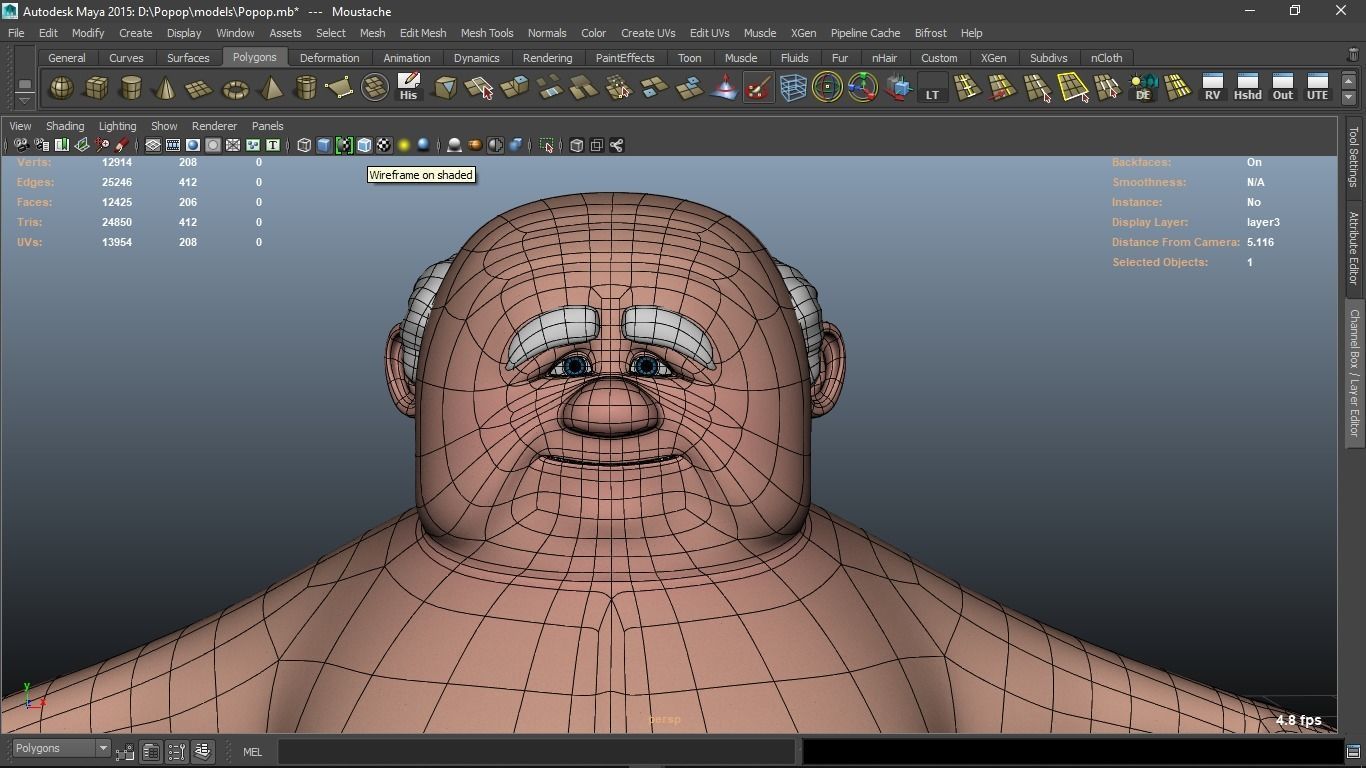The height and width of the screenshot is (768, 1366).
Task: Toggle textured display checker icon
Action: click(x=384, y=146)
